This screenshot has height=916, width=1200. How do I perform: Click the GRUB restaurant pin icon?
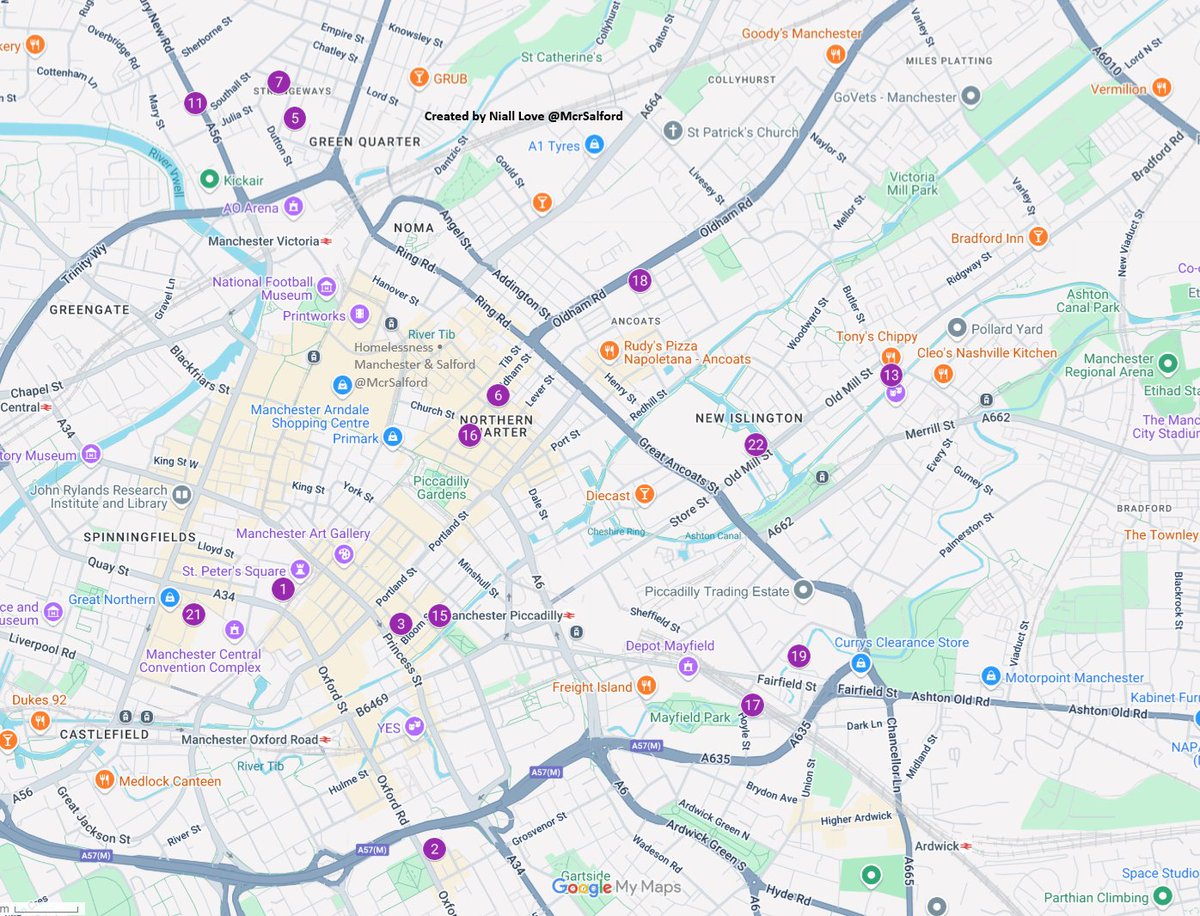click(x=421, y=77)
